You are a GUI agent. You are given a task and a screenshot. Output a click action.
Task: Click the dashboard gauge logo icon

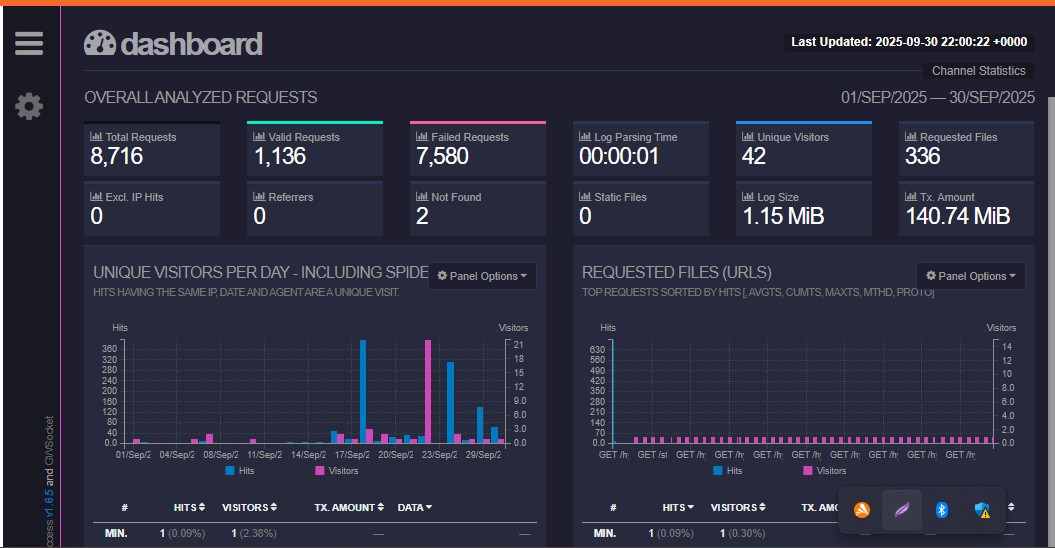100,43
